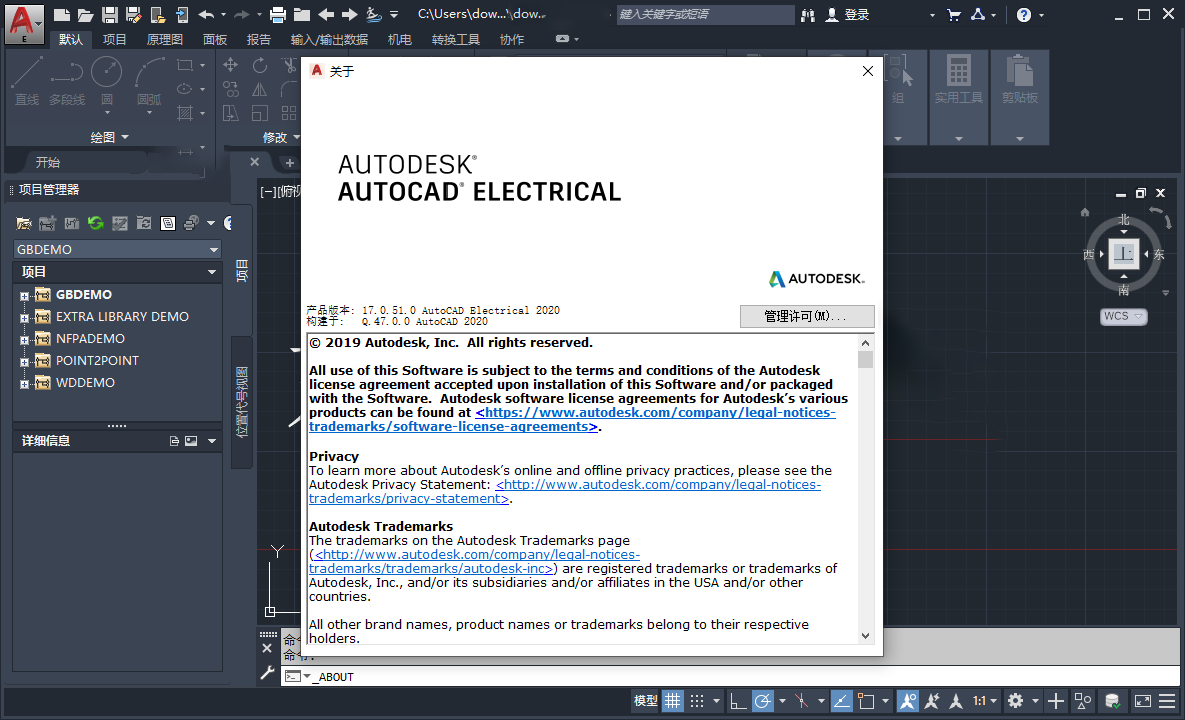This screenshot has height=720, width=1185.
Task: Click the Manage License (管理许可) button
Action: pyautogui.click(x=807, y=317)
